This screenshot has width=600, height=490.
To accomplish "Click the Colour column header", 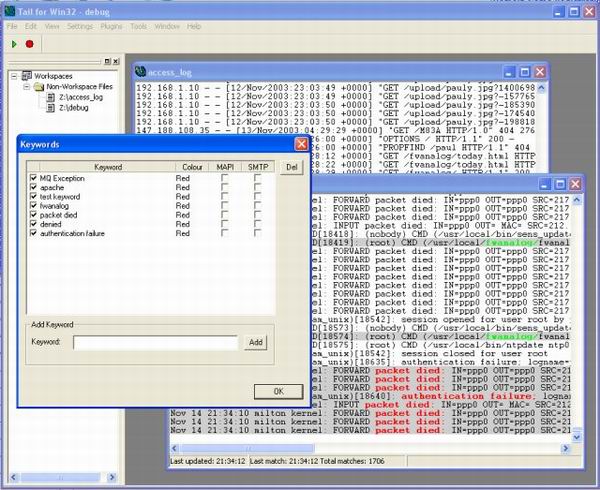I will tap(192, 167).
